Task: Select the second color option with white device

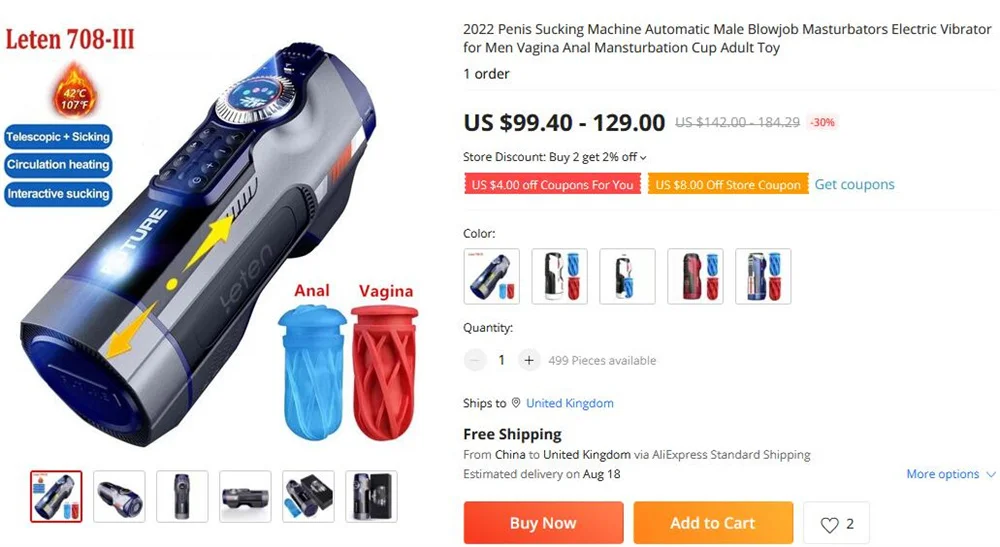Action: pos(559,276)
